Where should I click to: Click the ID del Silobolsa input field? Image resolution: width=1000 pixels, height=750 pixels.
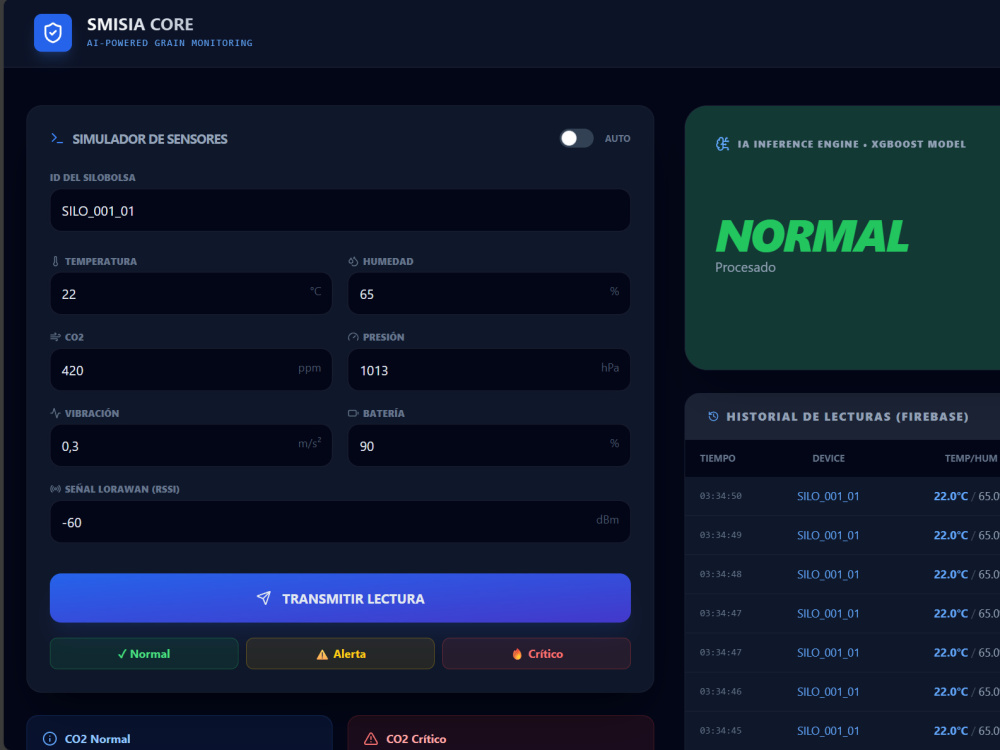click(340, 210)
